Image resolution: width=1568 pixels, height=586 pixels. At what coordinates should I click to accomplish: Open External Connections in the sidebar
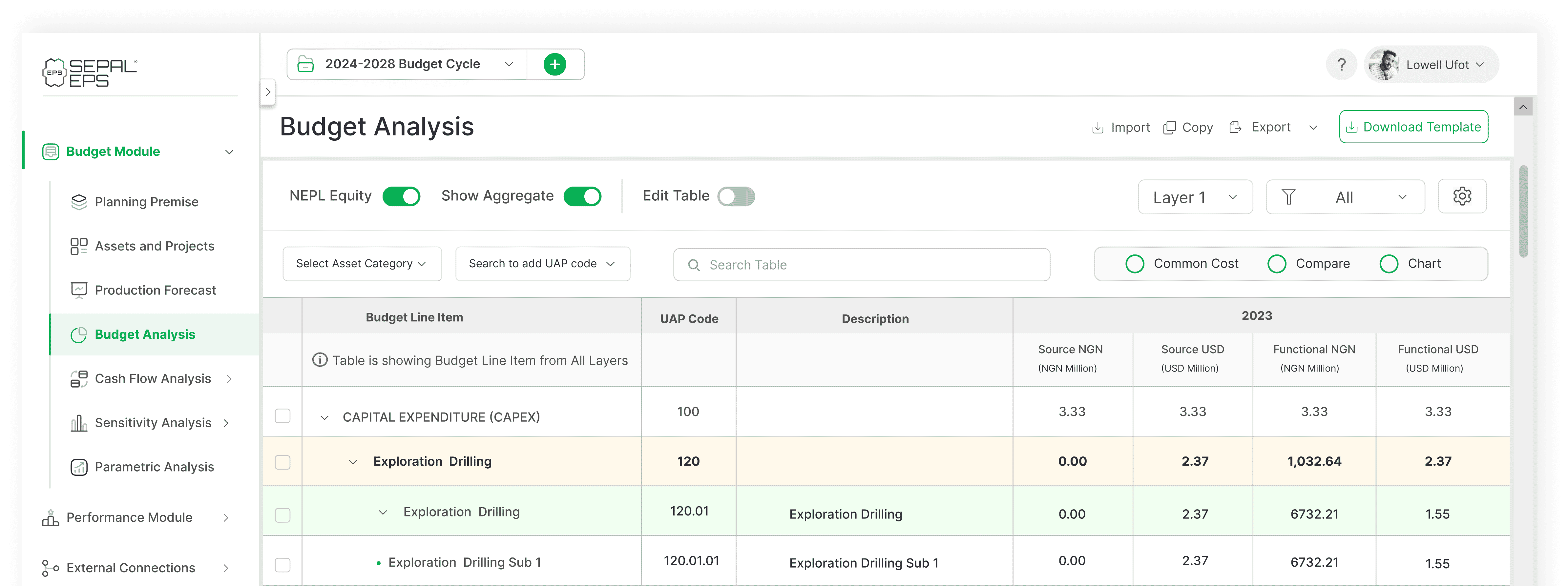tap(130, 568)
